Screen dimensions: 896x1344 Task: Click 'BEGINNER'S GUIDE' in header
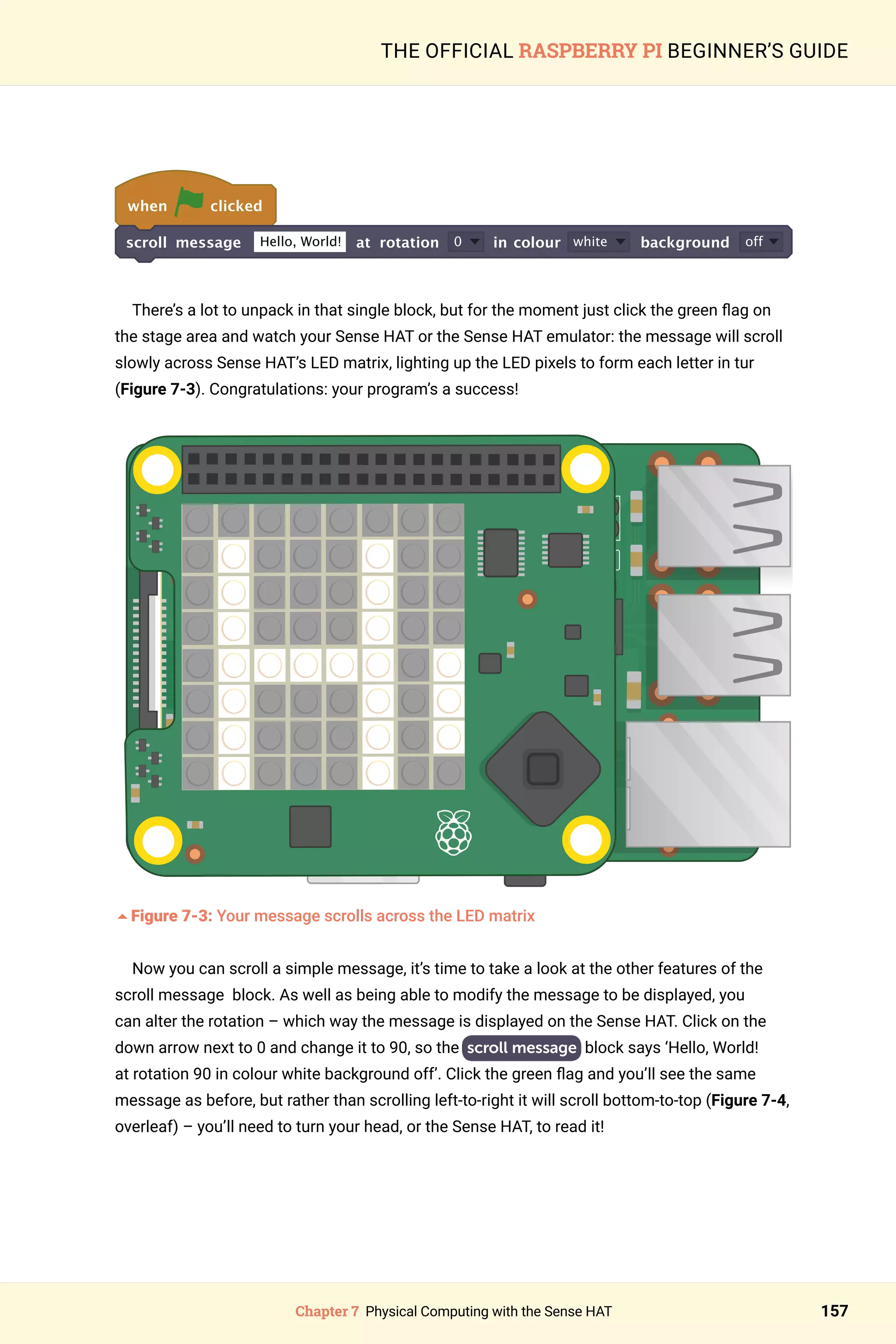click(758, 51)
